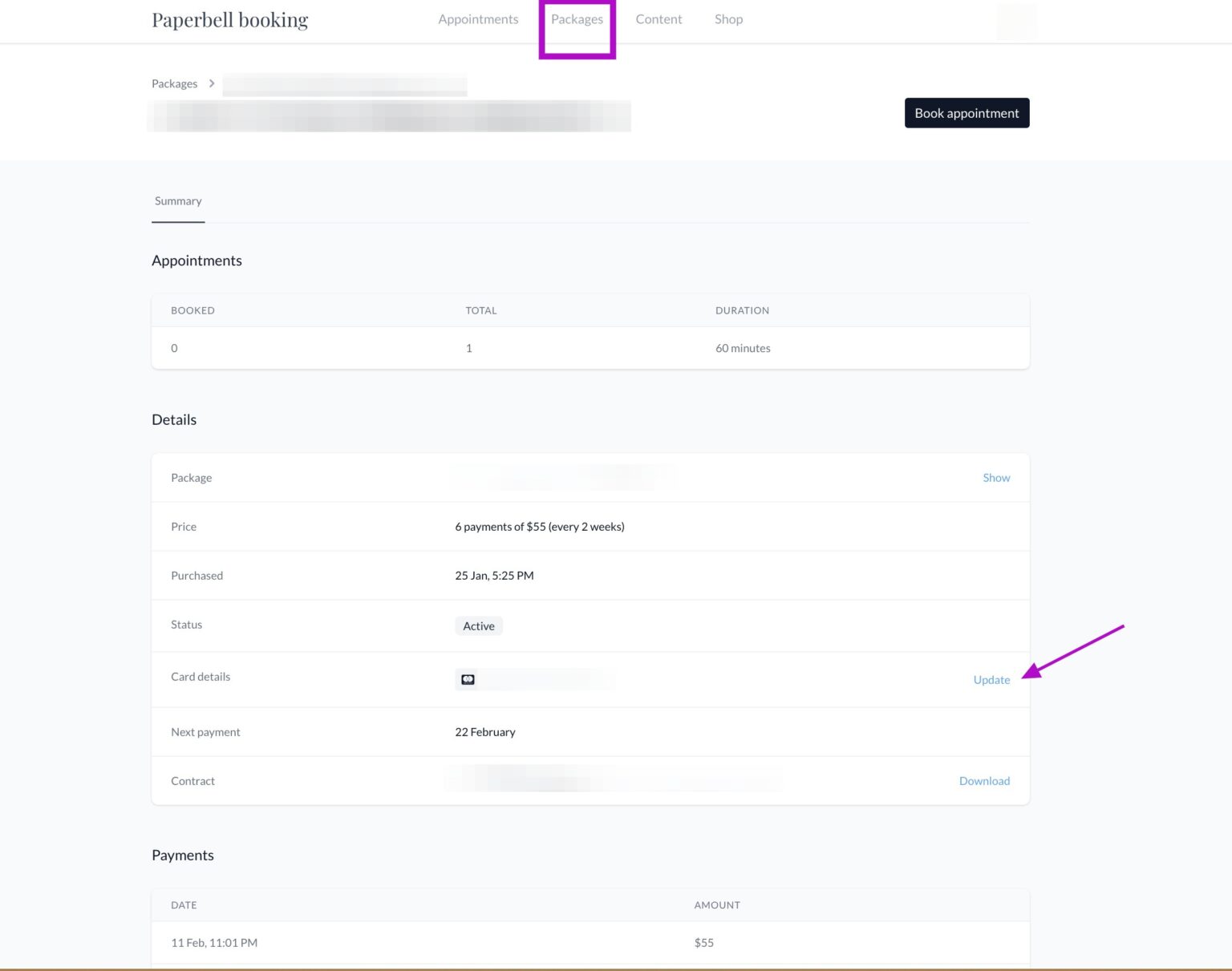Open the Appointments navigation item
Viewport: 1232px width, 971px height.
478,18
